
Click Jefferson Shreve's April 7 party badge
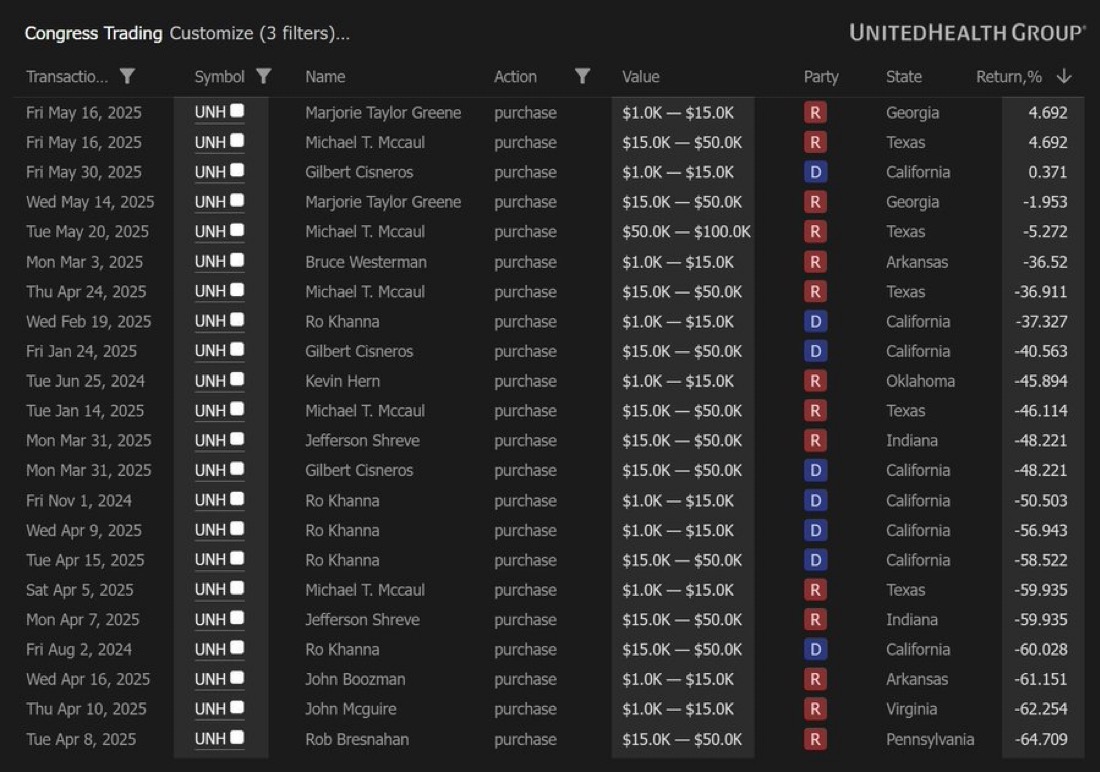coord(815,620)
